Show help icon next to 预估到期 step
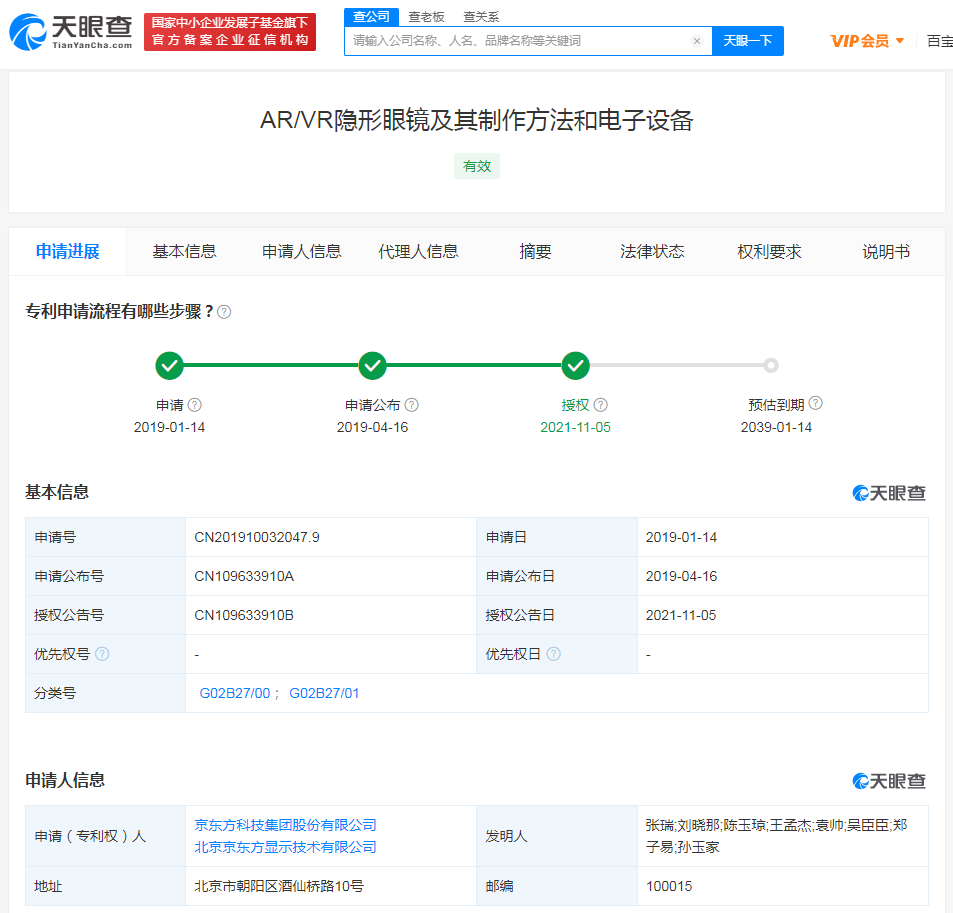This screenshot has width=953, height=913. [x=816, y=403]
